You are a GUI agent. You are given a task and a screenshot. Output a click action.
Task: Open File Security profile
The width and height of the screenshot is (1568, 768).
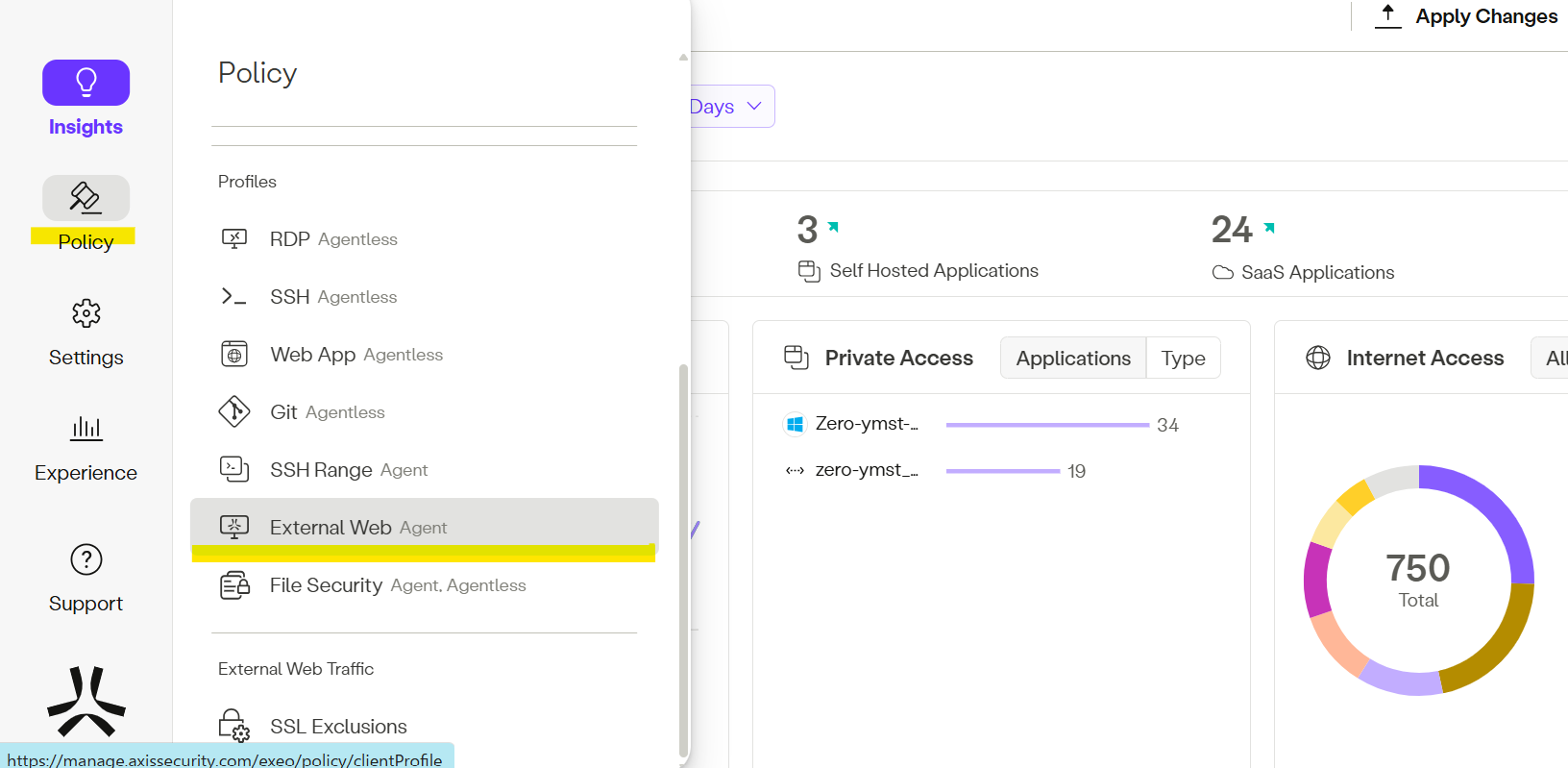click(397, 585)
